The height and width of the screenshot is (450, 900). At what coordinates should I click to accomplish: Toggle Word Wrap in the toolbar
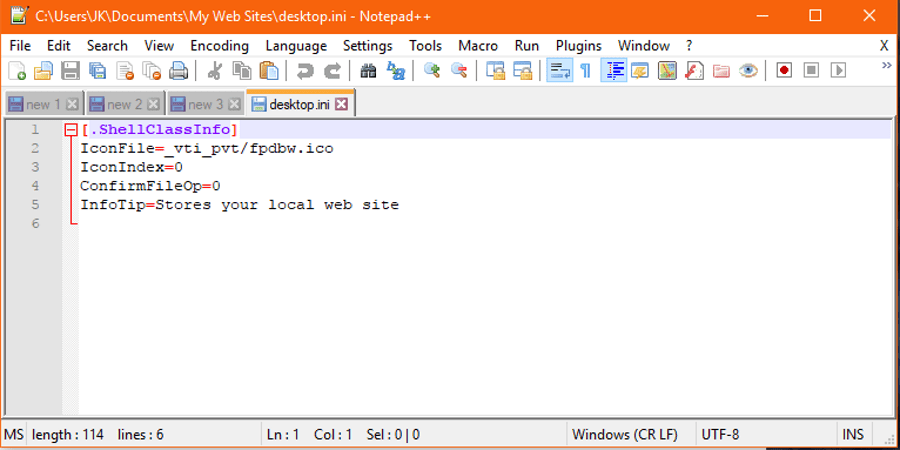[559, 71]
